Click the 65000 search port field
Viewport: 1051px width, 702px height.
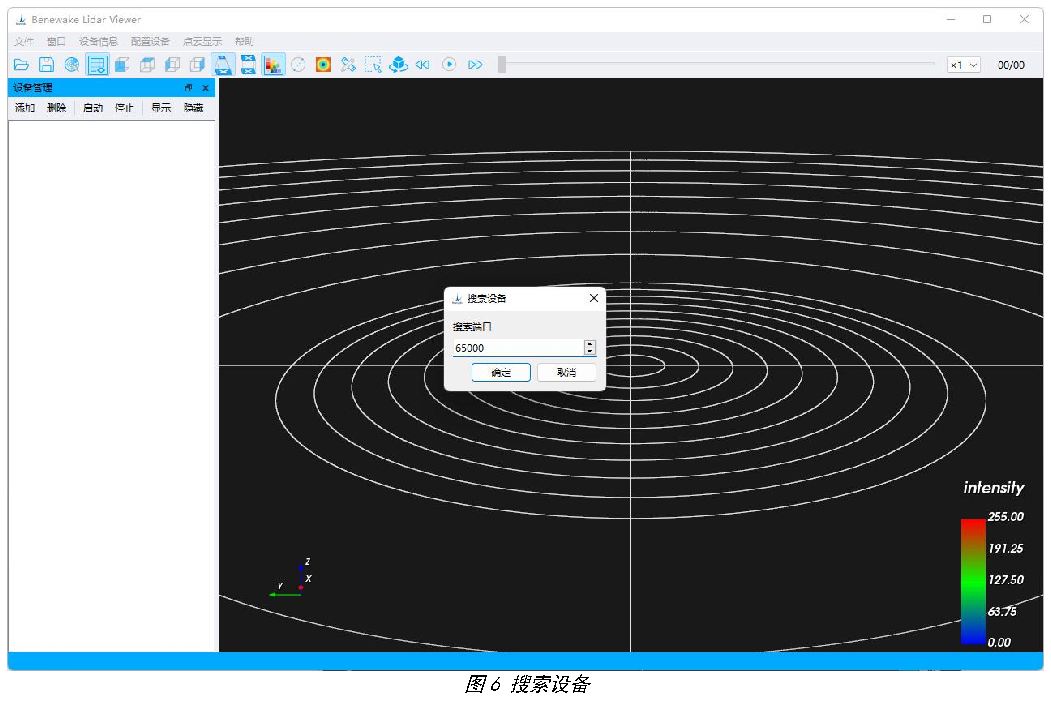(519, 348)
